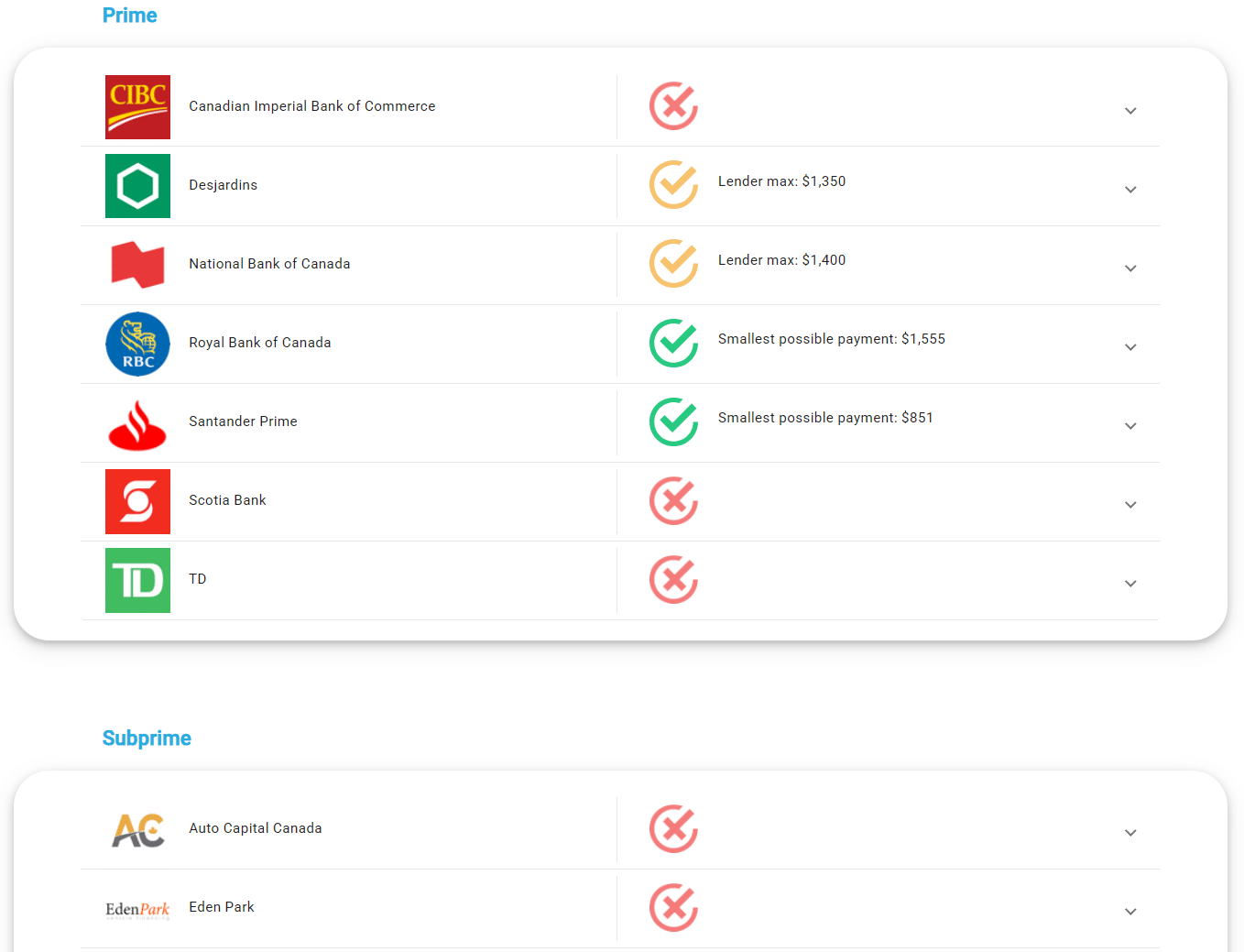1244x952 pixels.
Task: Click 'Canadian Imperial Bank of Commerce' name
Action: point(312,106)
